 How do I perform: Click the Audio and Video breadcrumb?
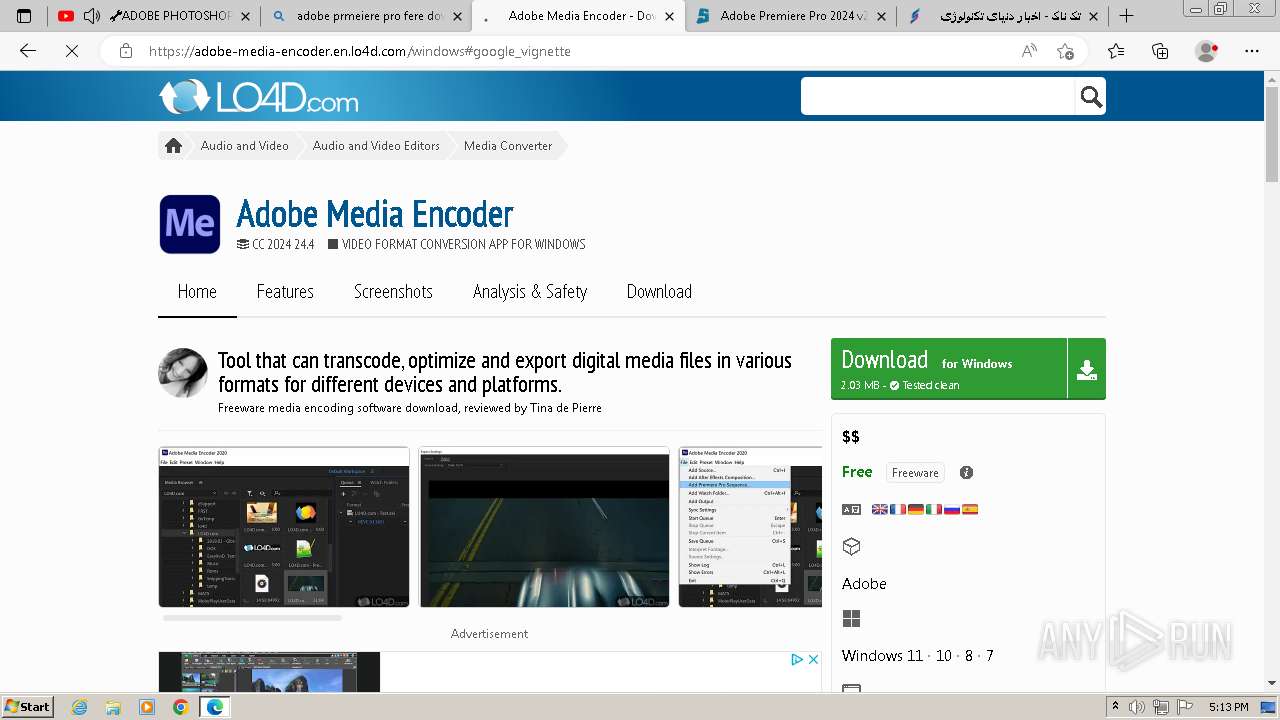tap(244, 146)
